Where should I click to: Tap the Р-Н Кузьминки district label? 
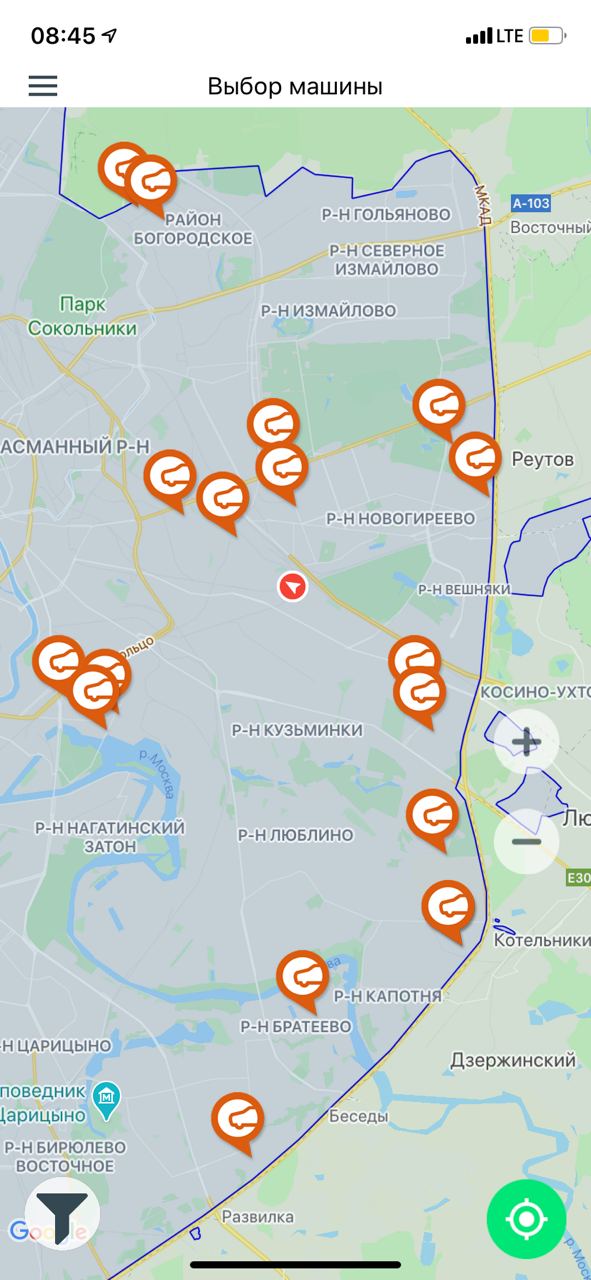(297, 730)
